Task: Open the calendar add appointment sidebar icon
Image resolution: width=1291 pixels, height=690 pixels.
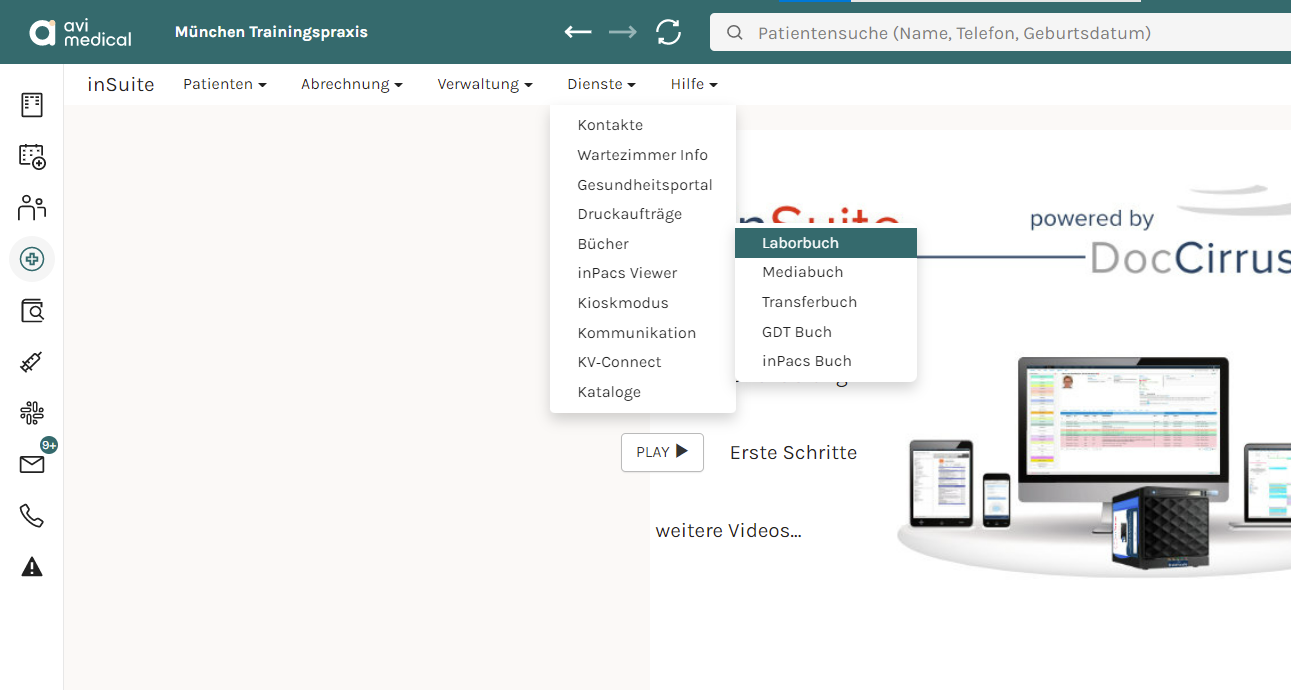Action: [32, 156]
